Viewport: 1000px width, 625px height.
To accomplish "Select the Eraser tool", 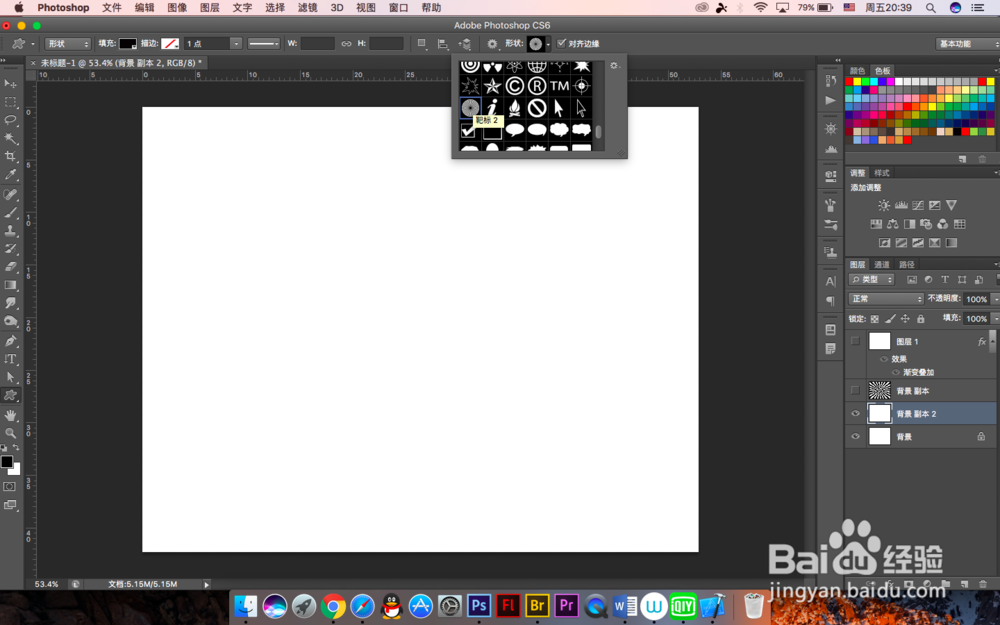I will [10, 267].
